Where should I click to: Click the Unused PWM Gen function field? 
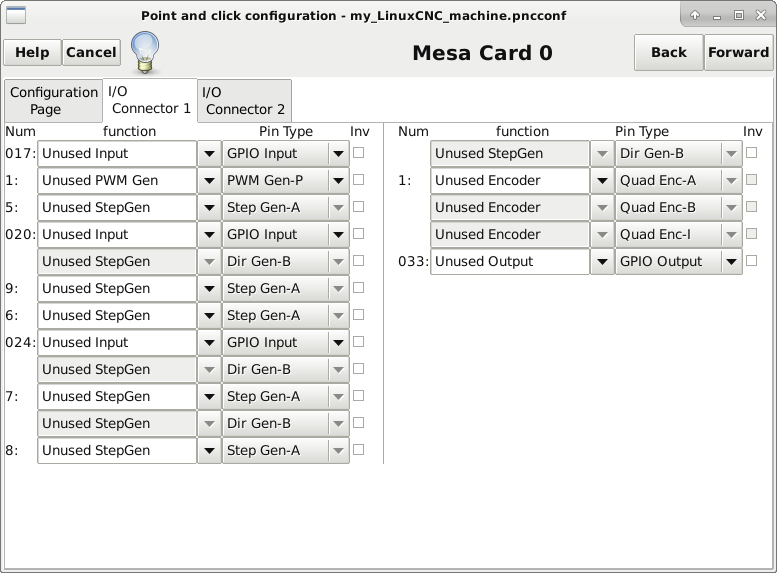tap(117, 180)
